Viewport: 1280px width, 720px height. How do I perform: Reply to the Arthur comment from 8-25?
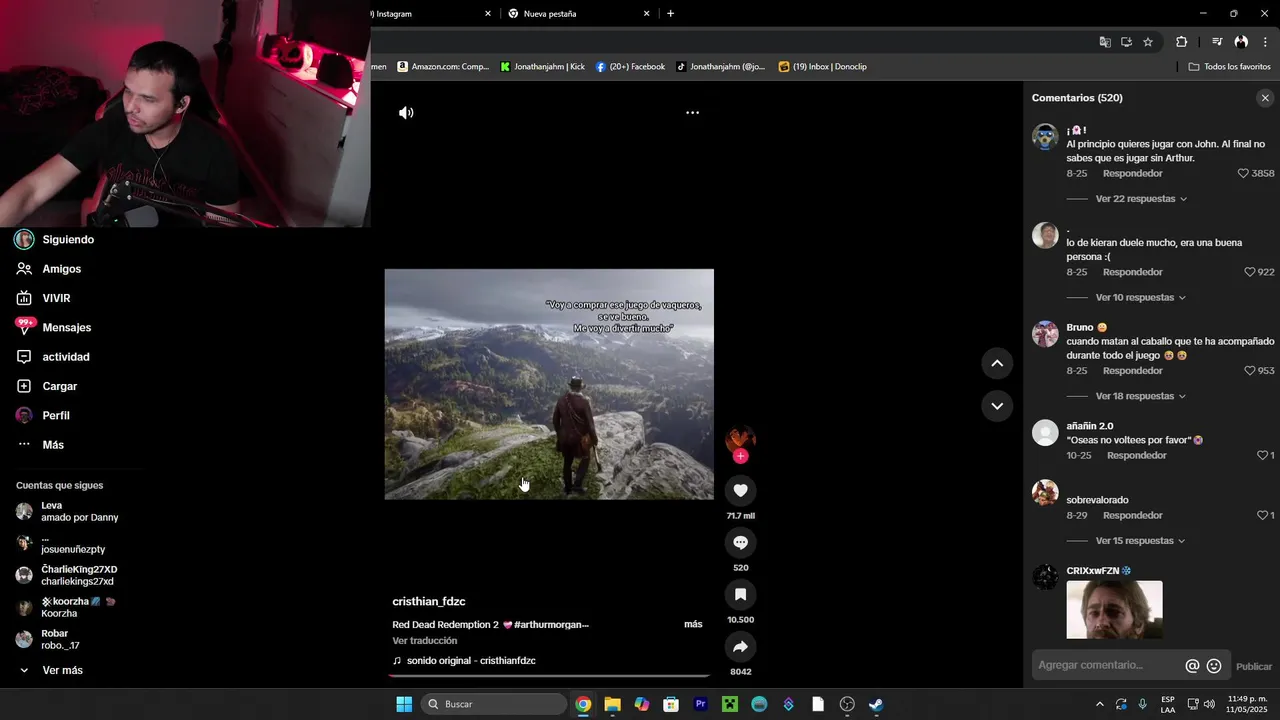1132,173
